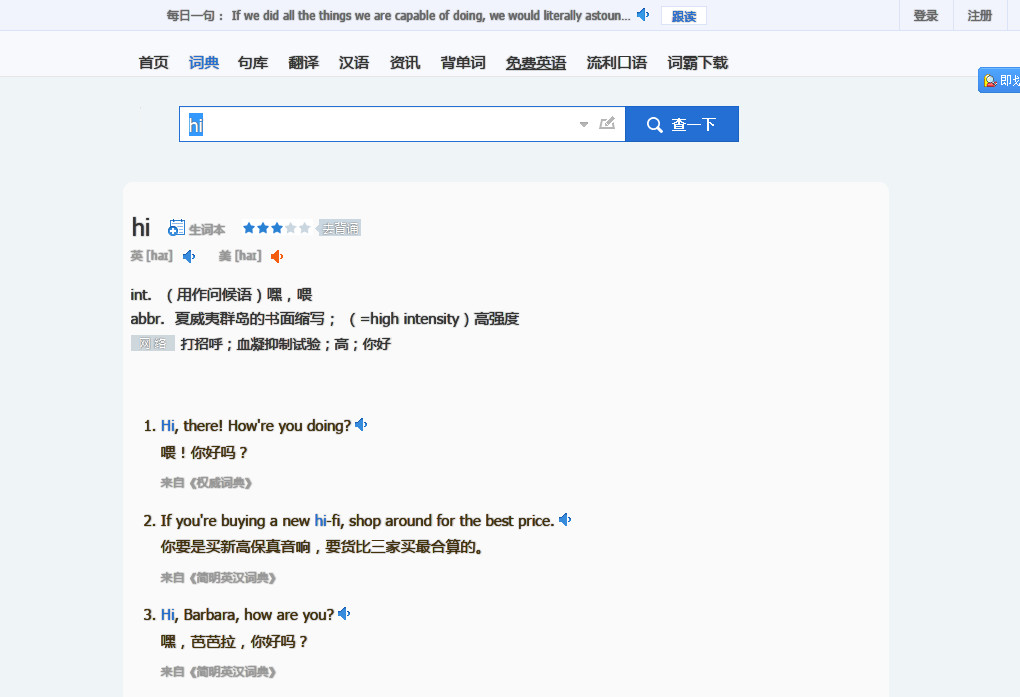Screen dimensions: 1020x697
Task: Play the daily sentence audio speaker
Action: point(643,14)
